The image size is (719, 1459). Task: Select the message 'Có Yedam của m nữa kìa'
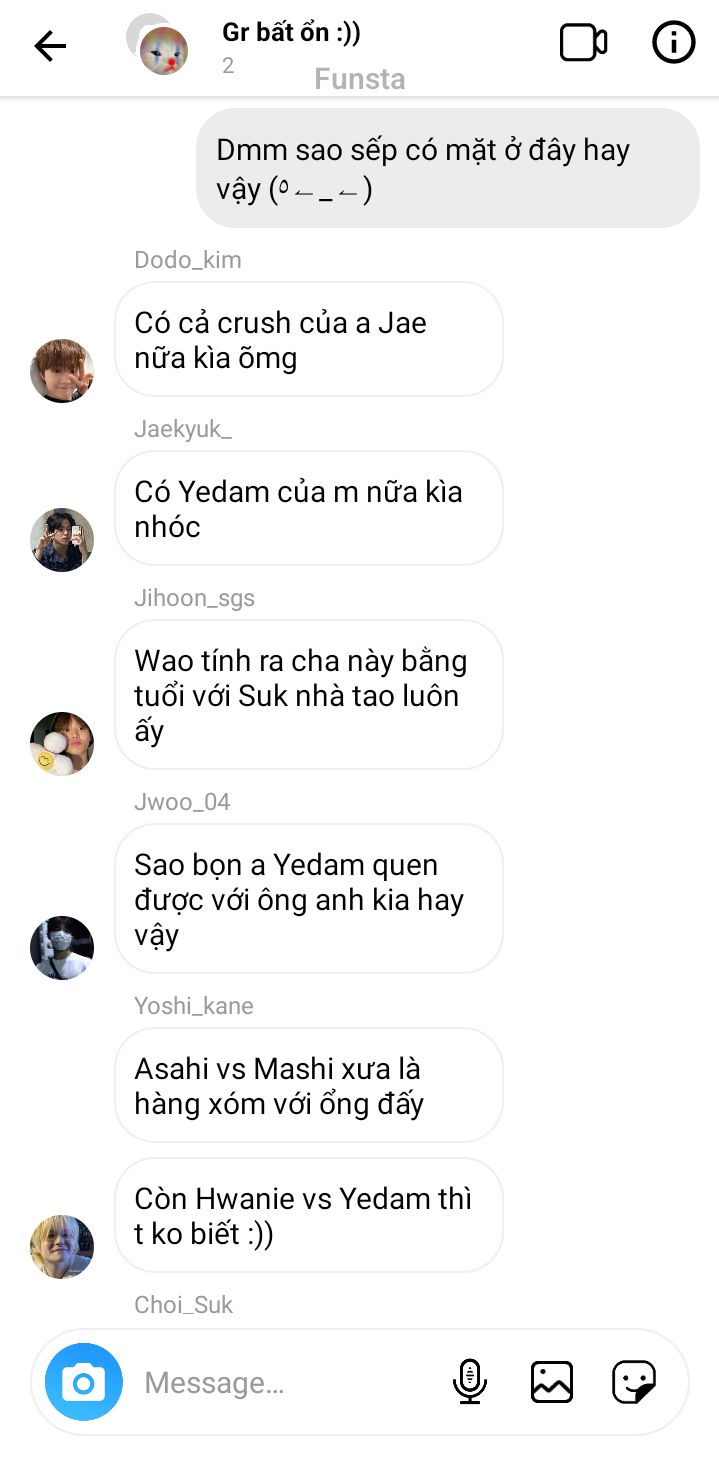click(308, 508)
